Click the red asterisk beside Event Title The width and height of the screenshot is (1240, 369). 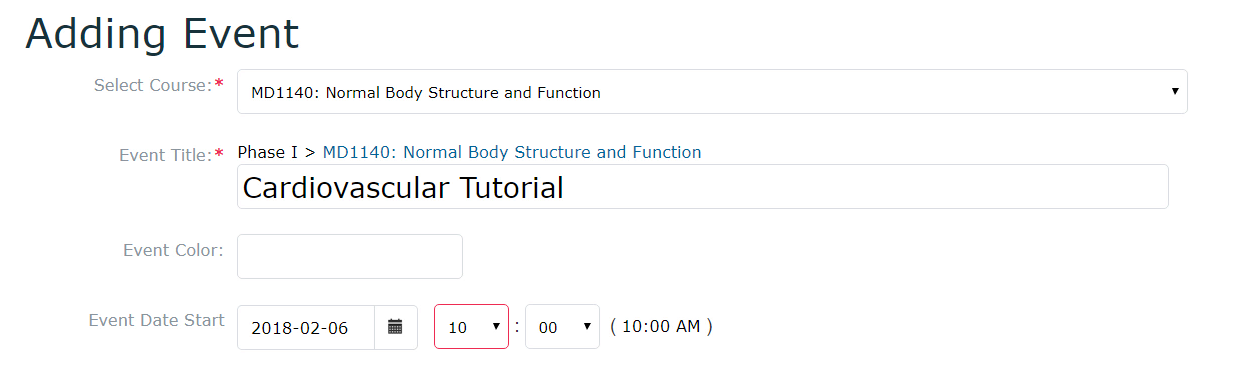pos(219,154)
